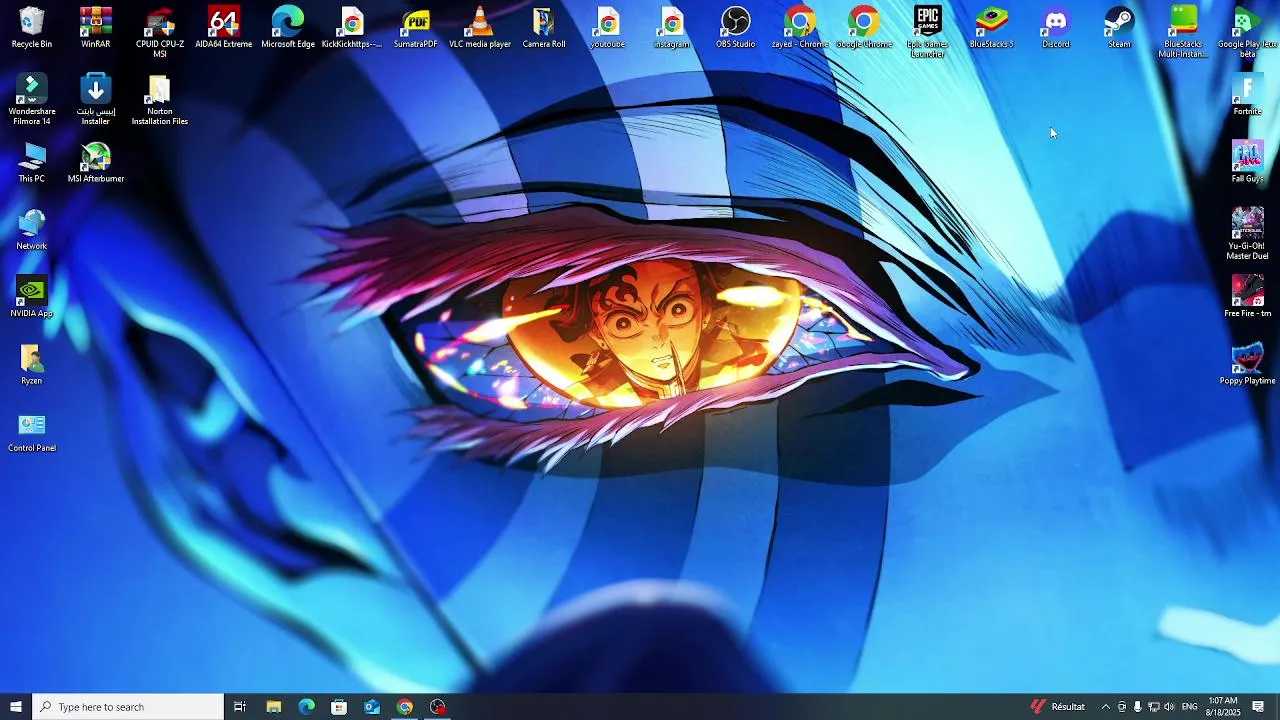Select the Network desktop icon
Viewport: 1280px width, 720px height.
[32, 229]
